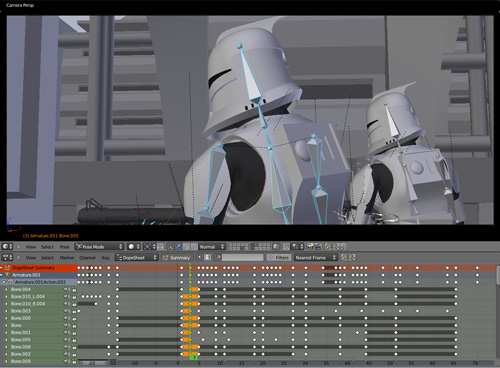Viewport: 500px width, 368px height.
Task: Click the Armature.001 object icon
Action: [x=7, y=275]
